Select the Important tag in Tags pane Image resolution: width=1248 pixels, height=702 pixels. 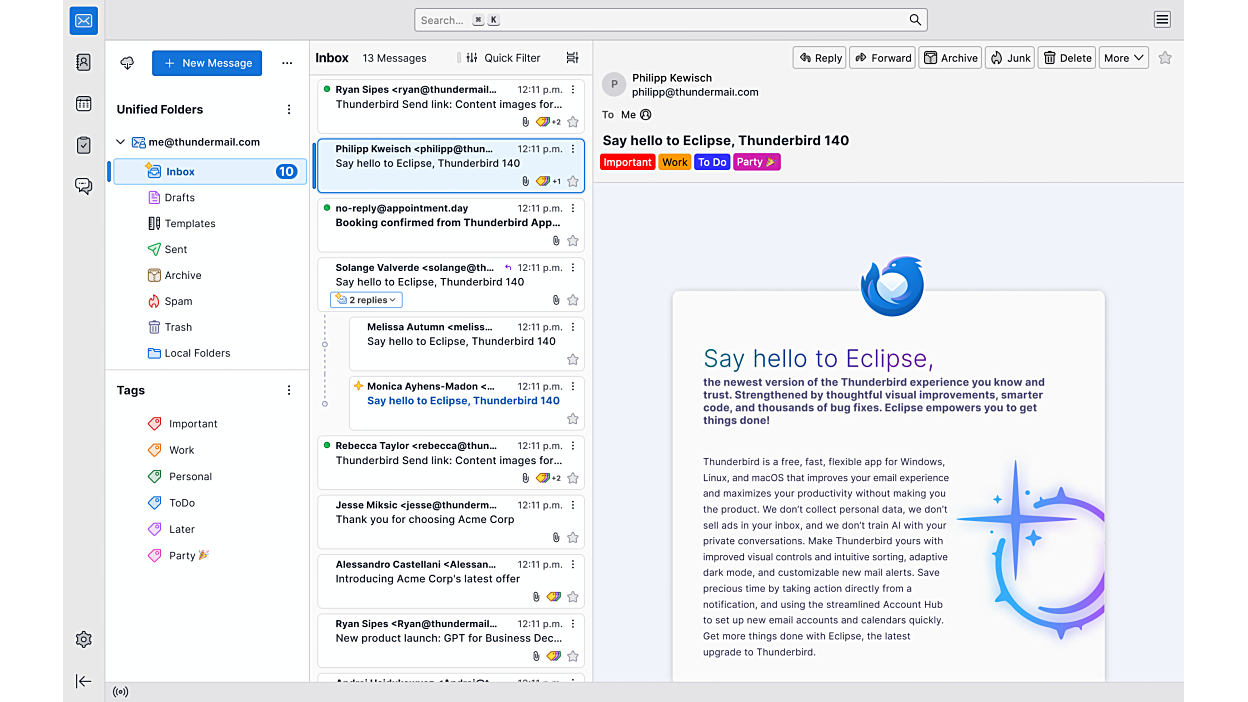coord(192,424)
